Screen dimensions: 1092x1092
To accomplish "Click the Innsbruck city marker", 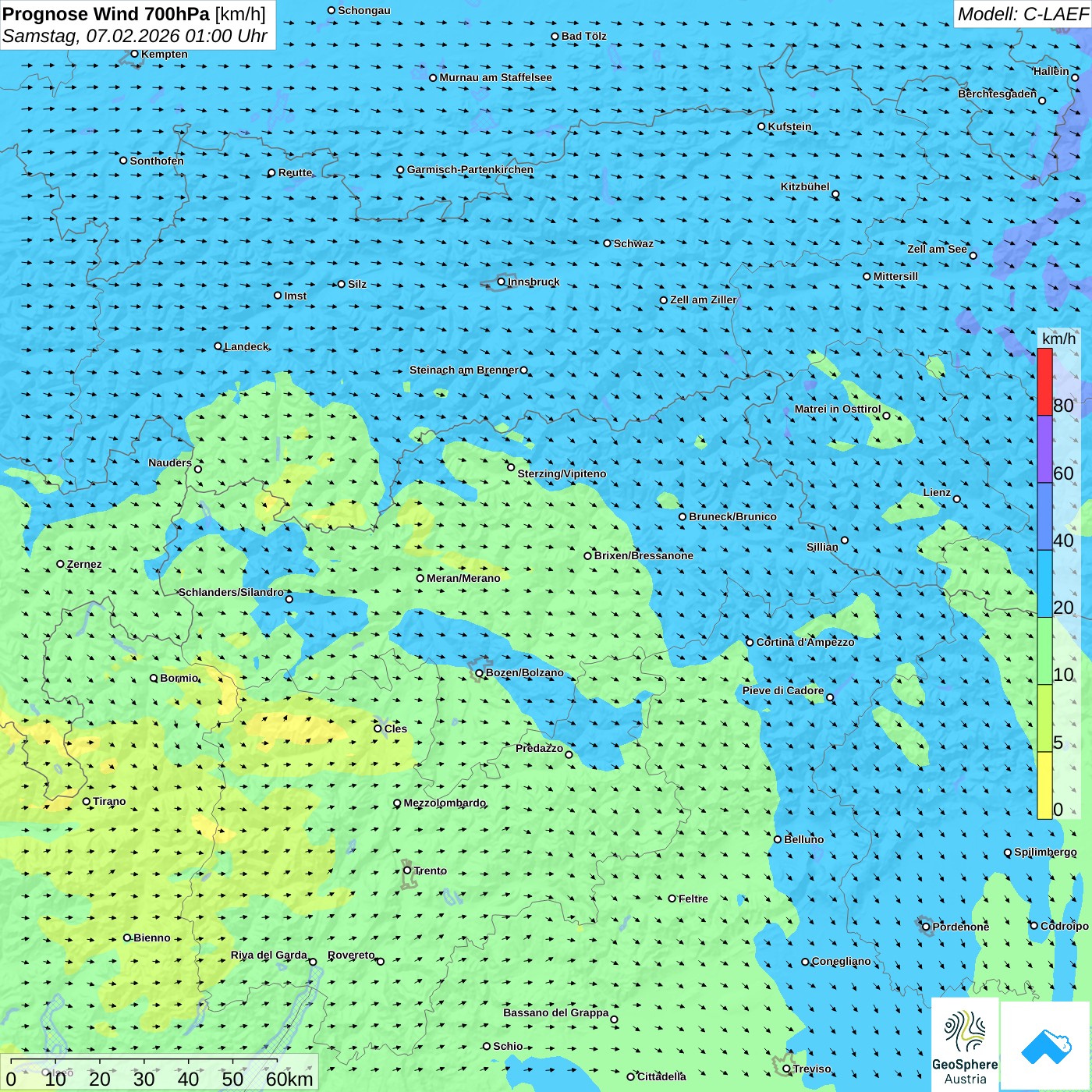I will tap(502, 282).
